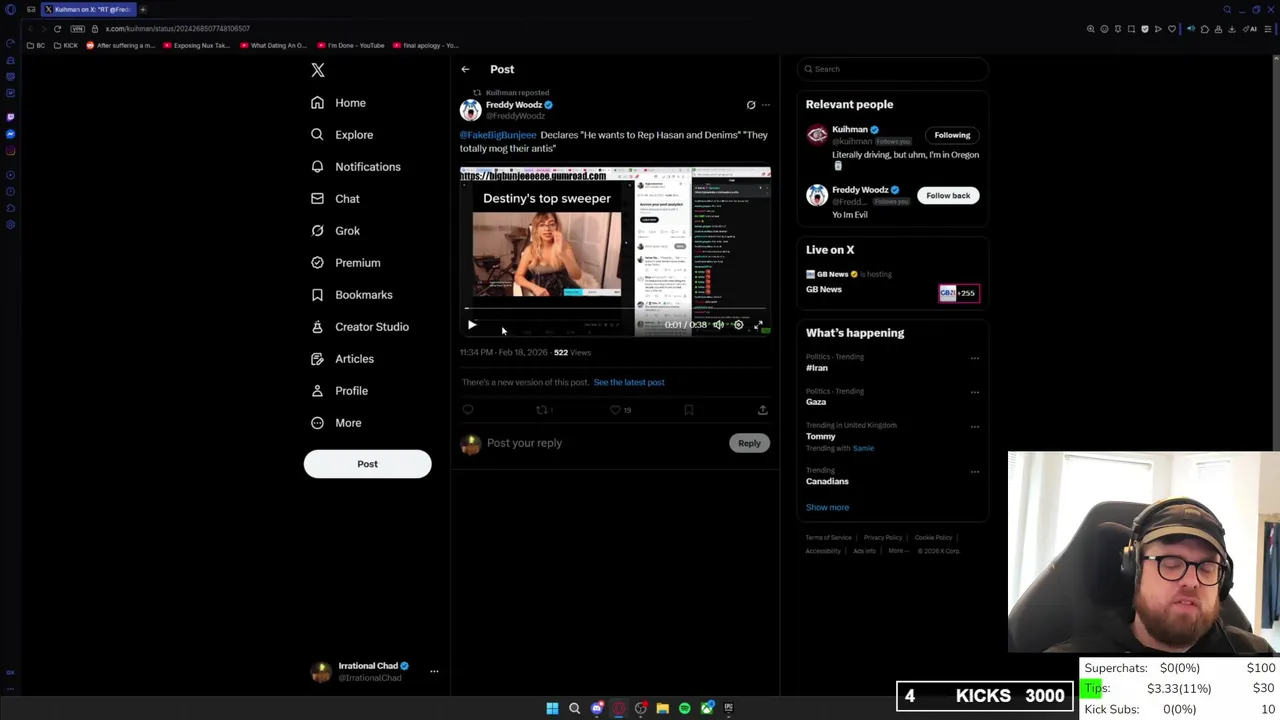The width and height of the screenshot is (1280, 720).
Task: Click the reply bubble icon under post
Action: [468, 410]
